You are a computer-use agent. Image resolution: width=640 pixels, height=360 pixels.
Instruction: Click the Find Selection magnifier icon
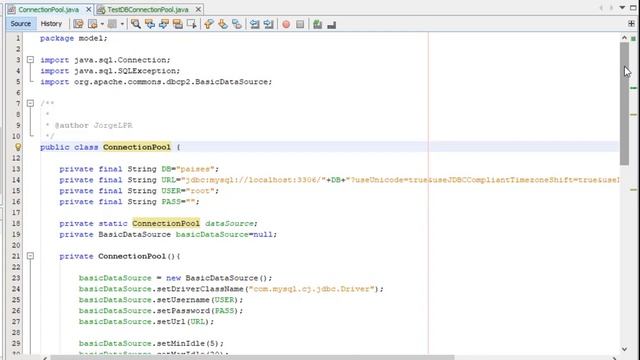pyautogui.click(x=136, y=24)
